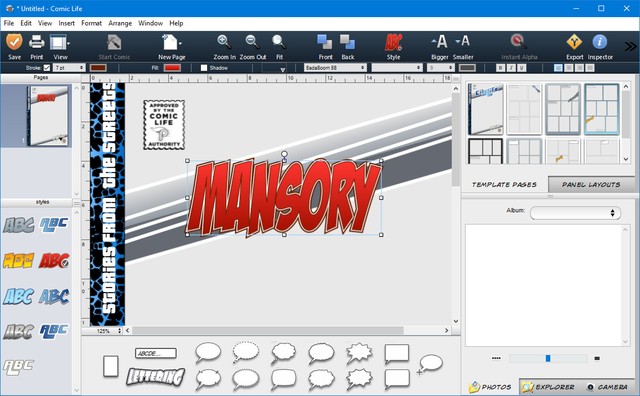Click the Save icon in the toolbar
The height and width of the screenshot is (396, 640).
[x=14, y=42]
